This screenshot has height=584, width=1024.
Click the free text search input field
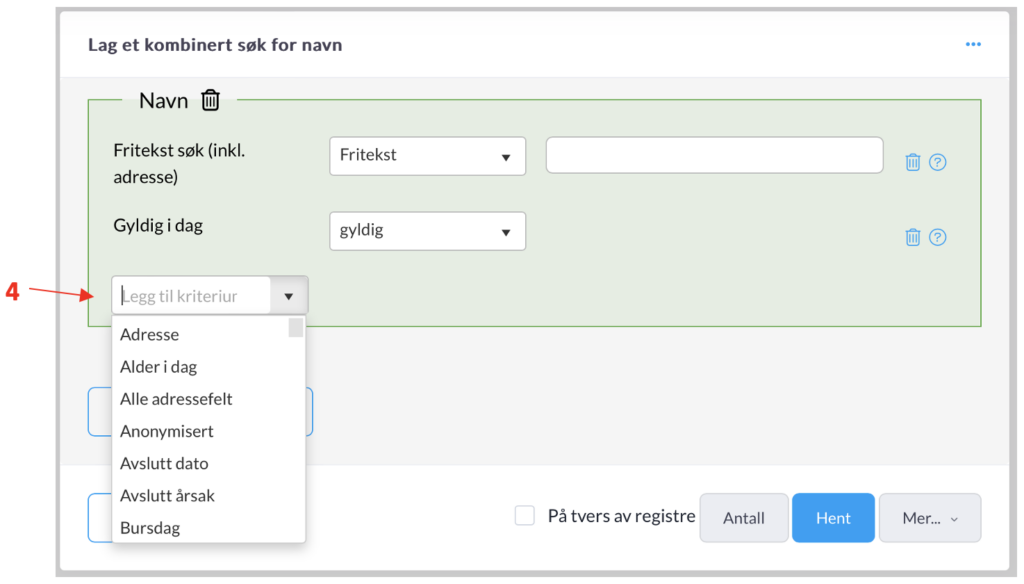(x=714, y=156)
